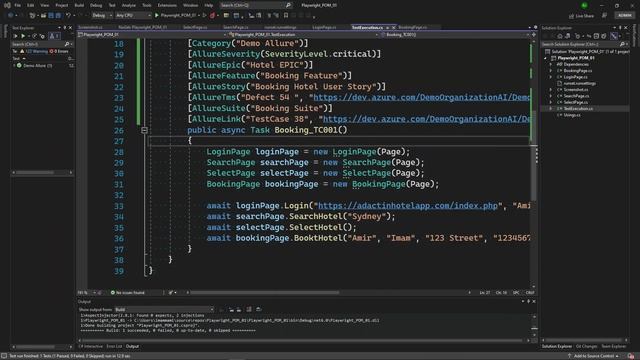Click the editor split window handle
This screenshot has height=360, width=640.
[533, 35]
